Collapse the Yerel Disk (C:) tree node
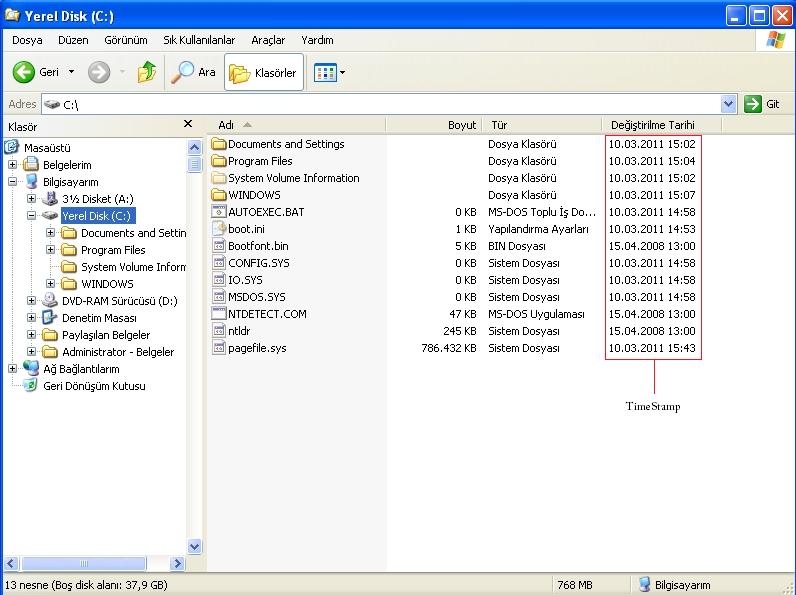Screen dimensions: 796x595 click(31, 216)
